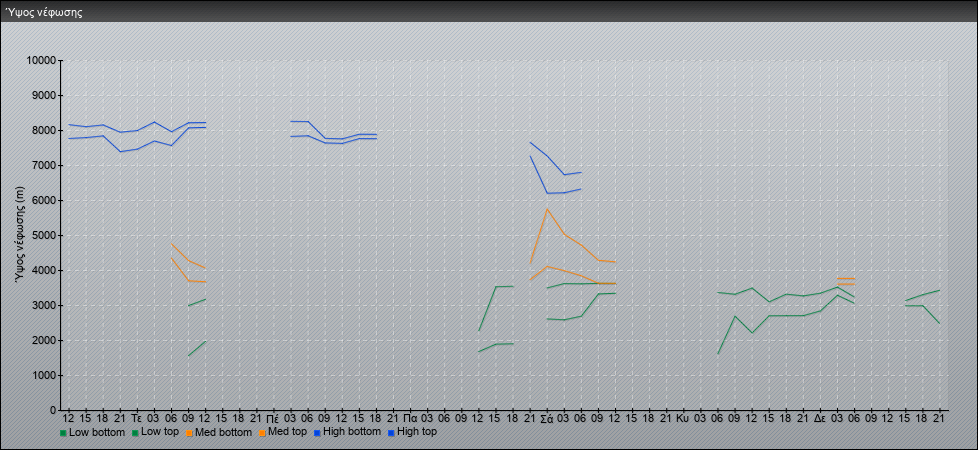Screen dimensions: 978x450
Task: Click the 'Σά' day label on the X axis
Action: tap(546, 418)
